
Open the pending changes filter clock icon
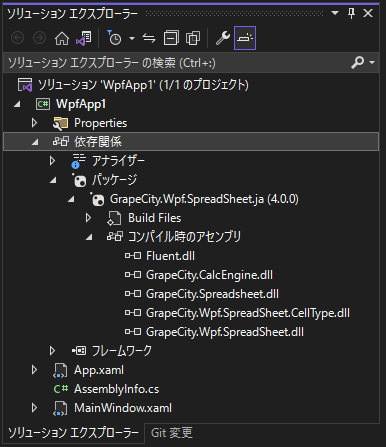tap(114, 38)
